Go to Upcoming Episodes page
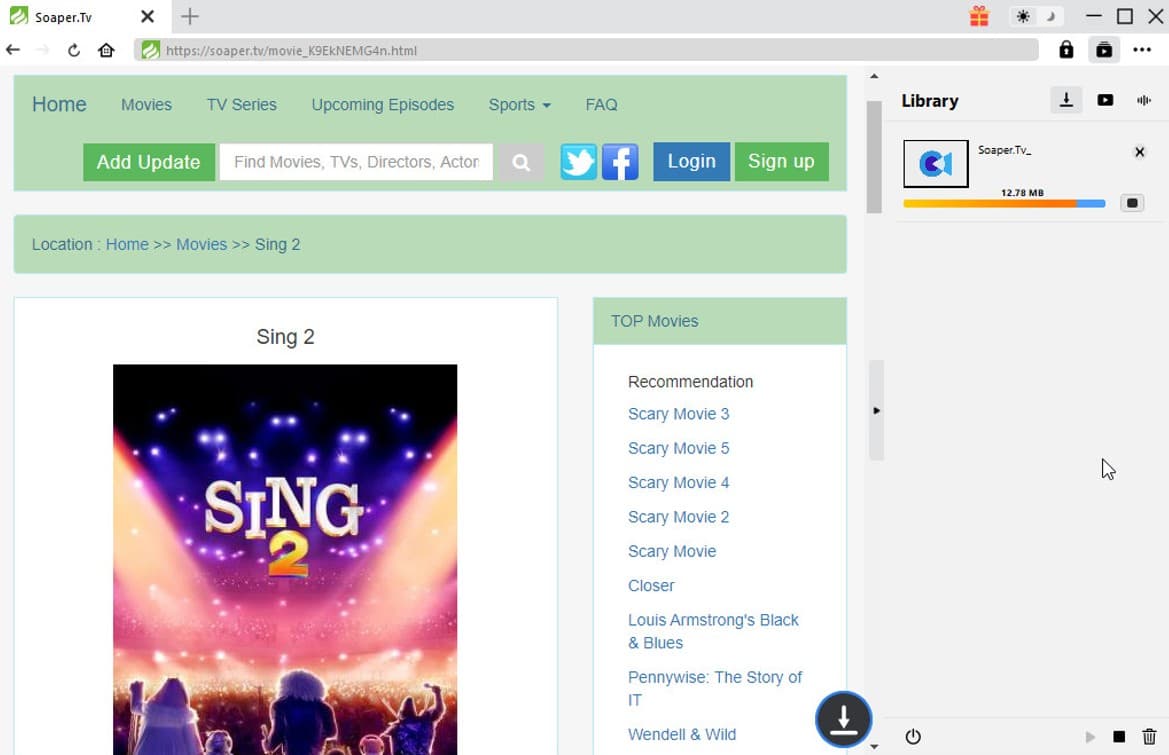 pyautogui.click(x=382, y=105)
